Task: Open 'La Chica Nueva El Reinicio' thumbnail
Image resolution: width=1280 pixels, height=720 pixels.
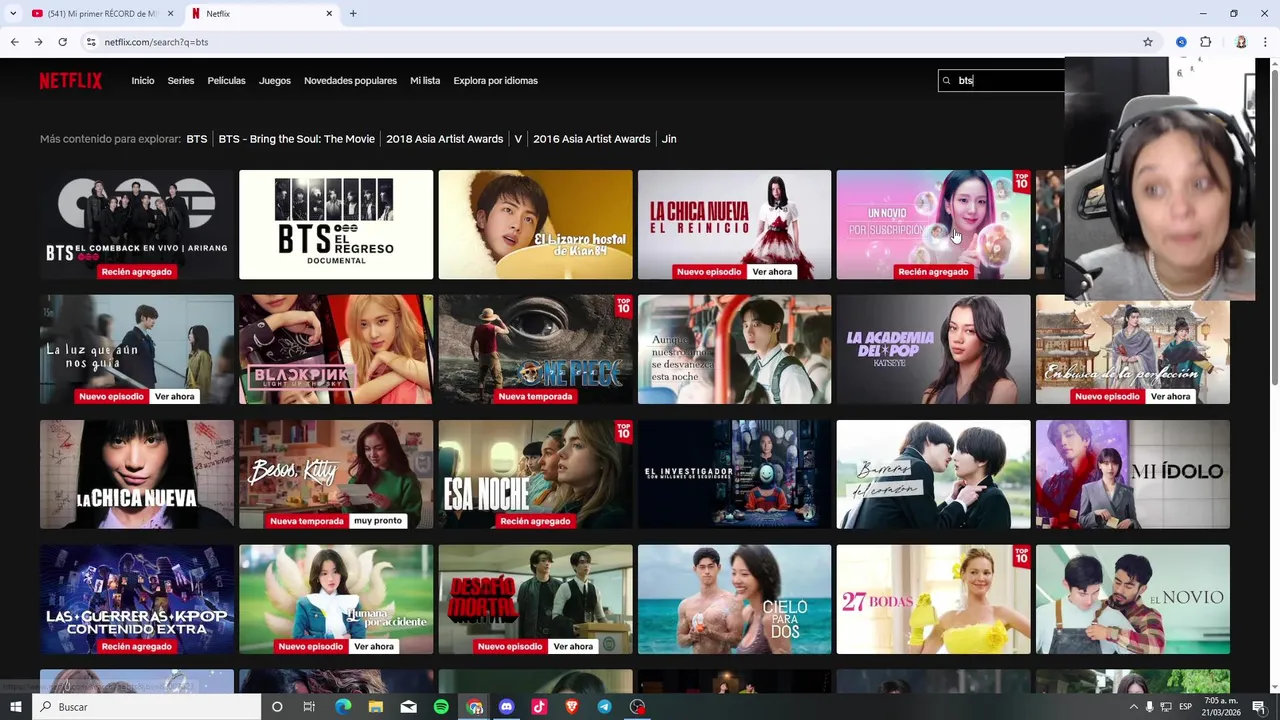Action: [734, 225]
